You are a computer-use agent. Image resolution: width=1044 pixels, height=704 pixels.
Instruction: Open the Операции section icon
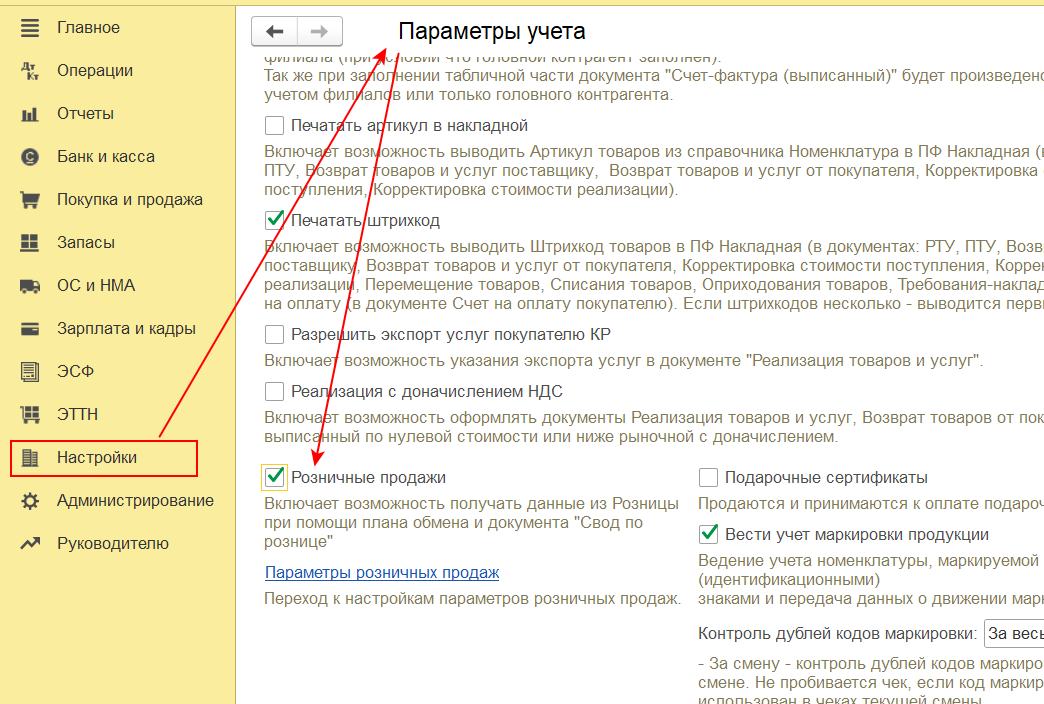click(30, 71)
